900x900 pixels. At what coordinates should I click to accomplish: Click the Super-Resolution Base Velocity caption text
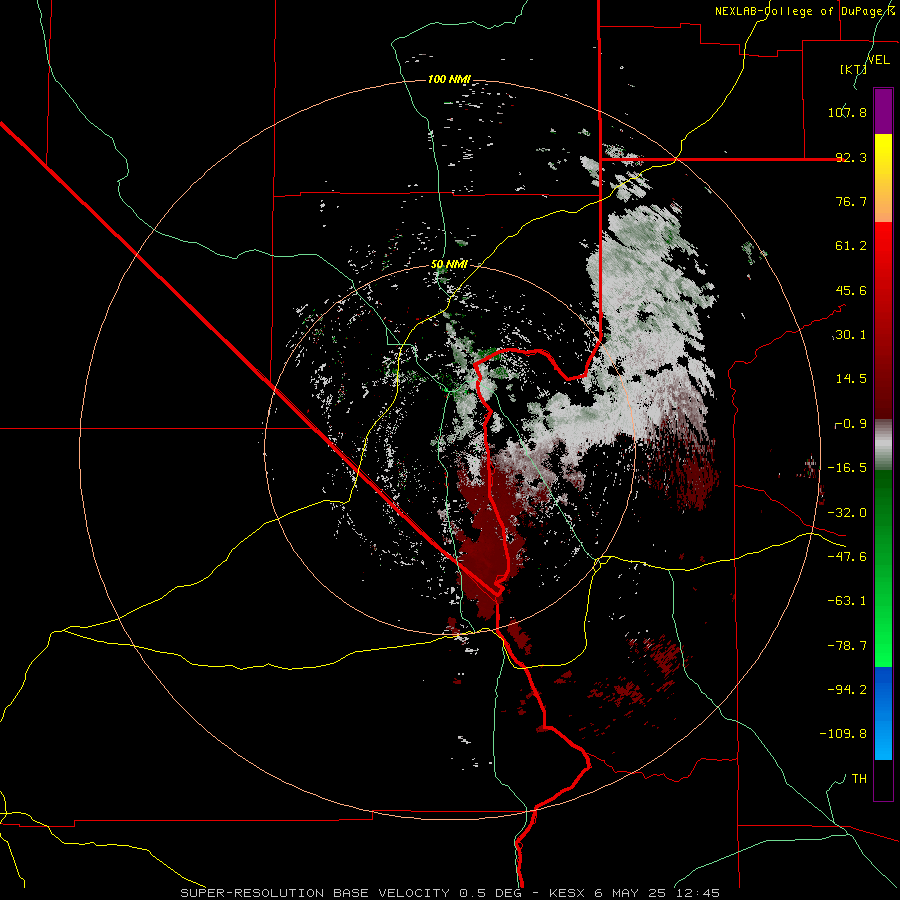click(x=450, y=893)
